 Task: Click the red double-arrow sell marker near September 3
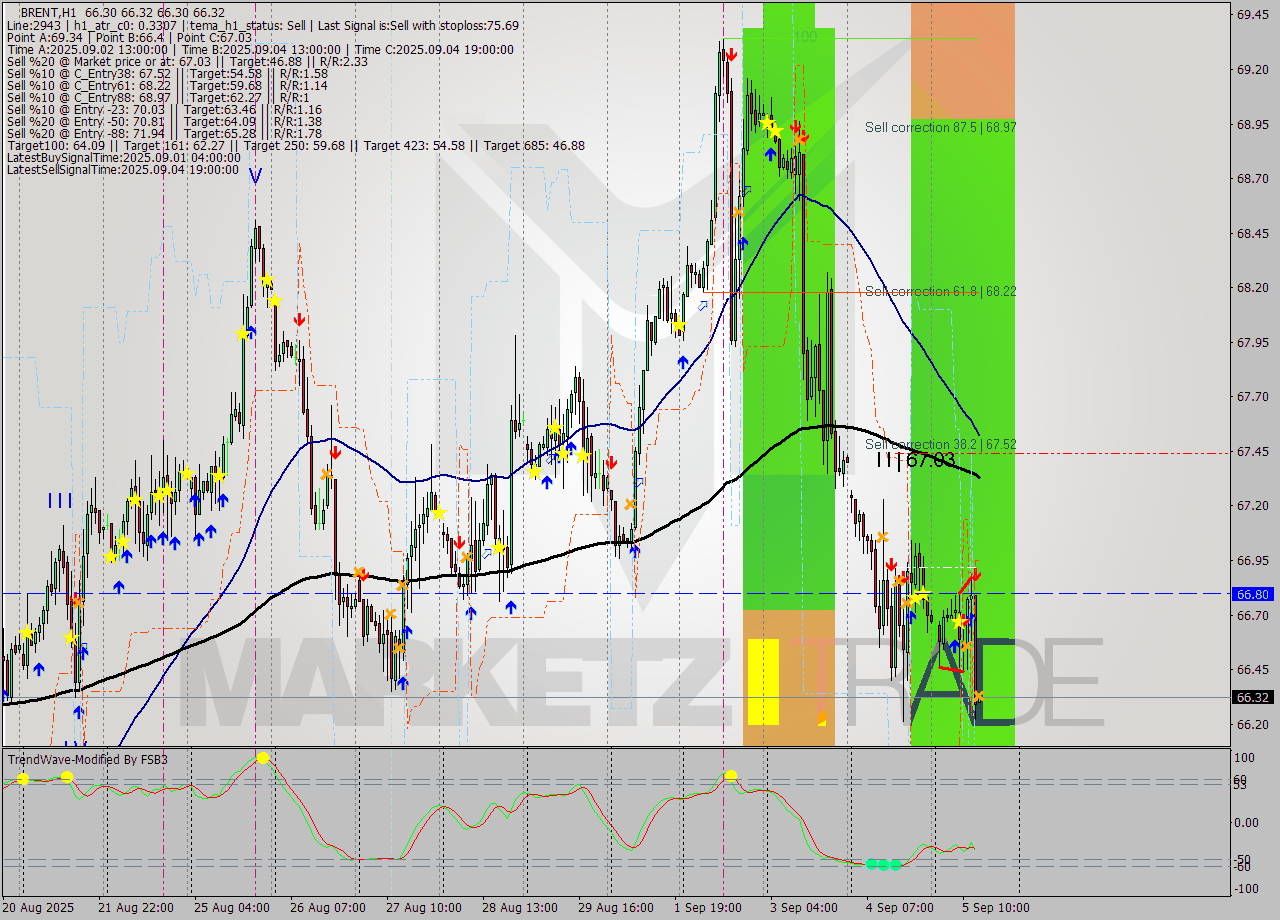797,128
